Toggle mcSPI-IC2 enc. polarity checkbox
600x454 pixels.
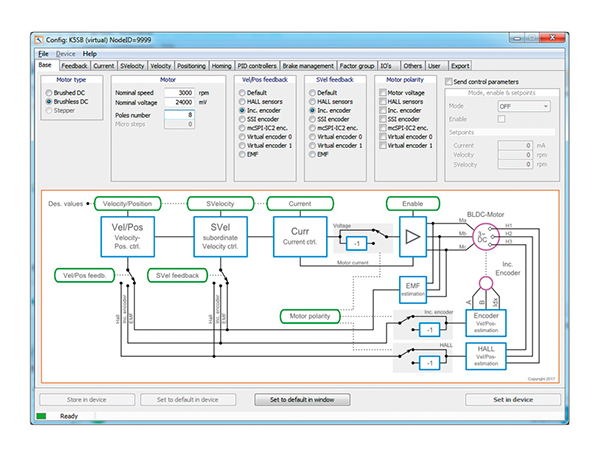tap(383, 128)
